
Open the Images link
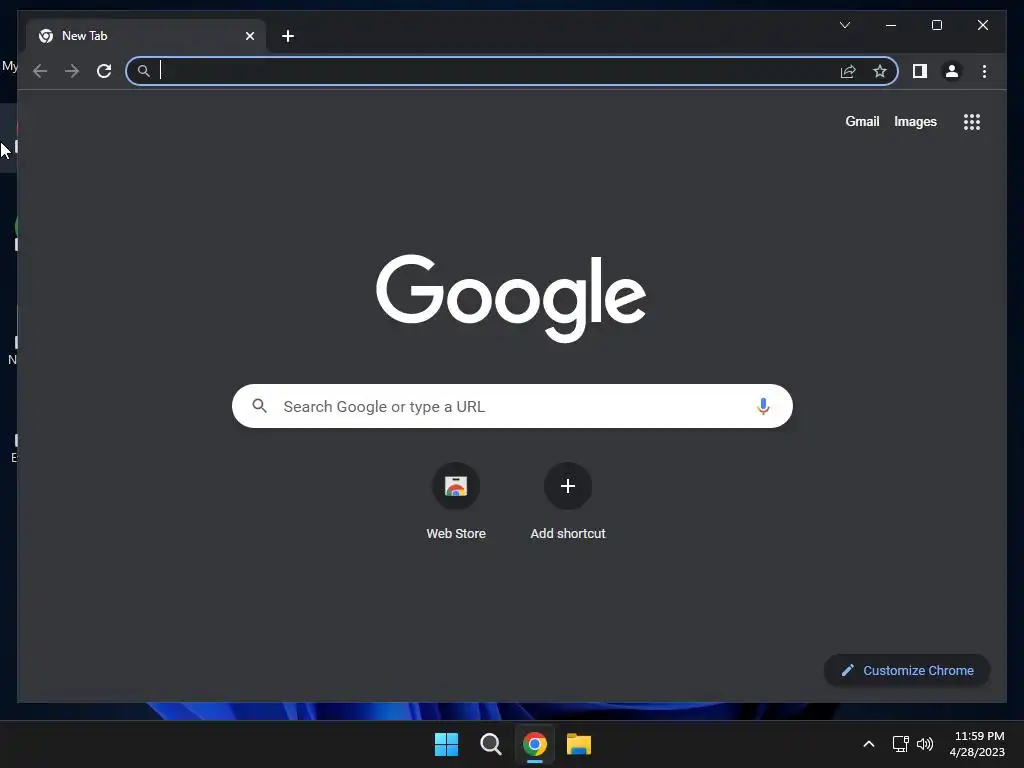pyautogui.click(x=915, y=121)
